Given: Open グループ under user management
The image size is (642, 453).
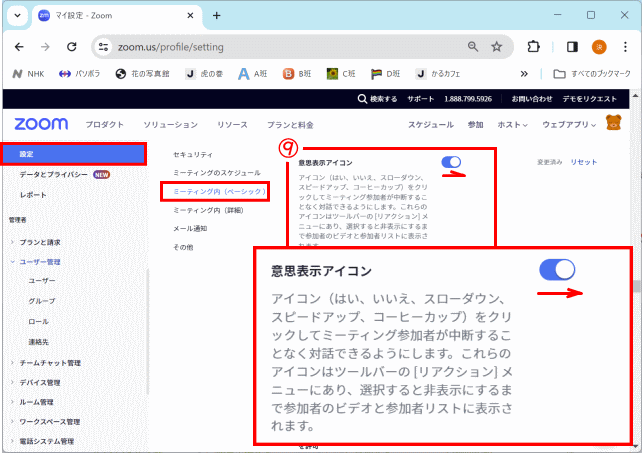Looking at the screenshot, I should 42,301.
